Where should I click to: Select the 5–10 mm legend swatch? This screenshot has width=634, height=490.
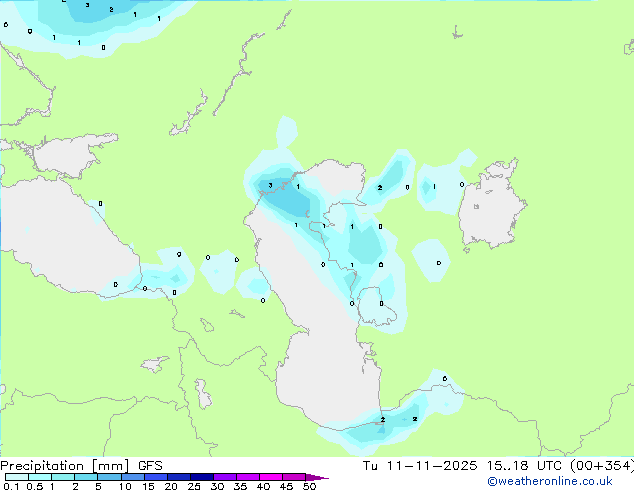pos(109,477)
